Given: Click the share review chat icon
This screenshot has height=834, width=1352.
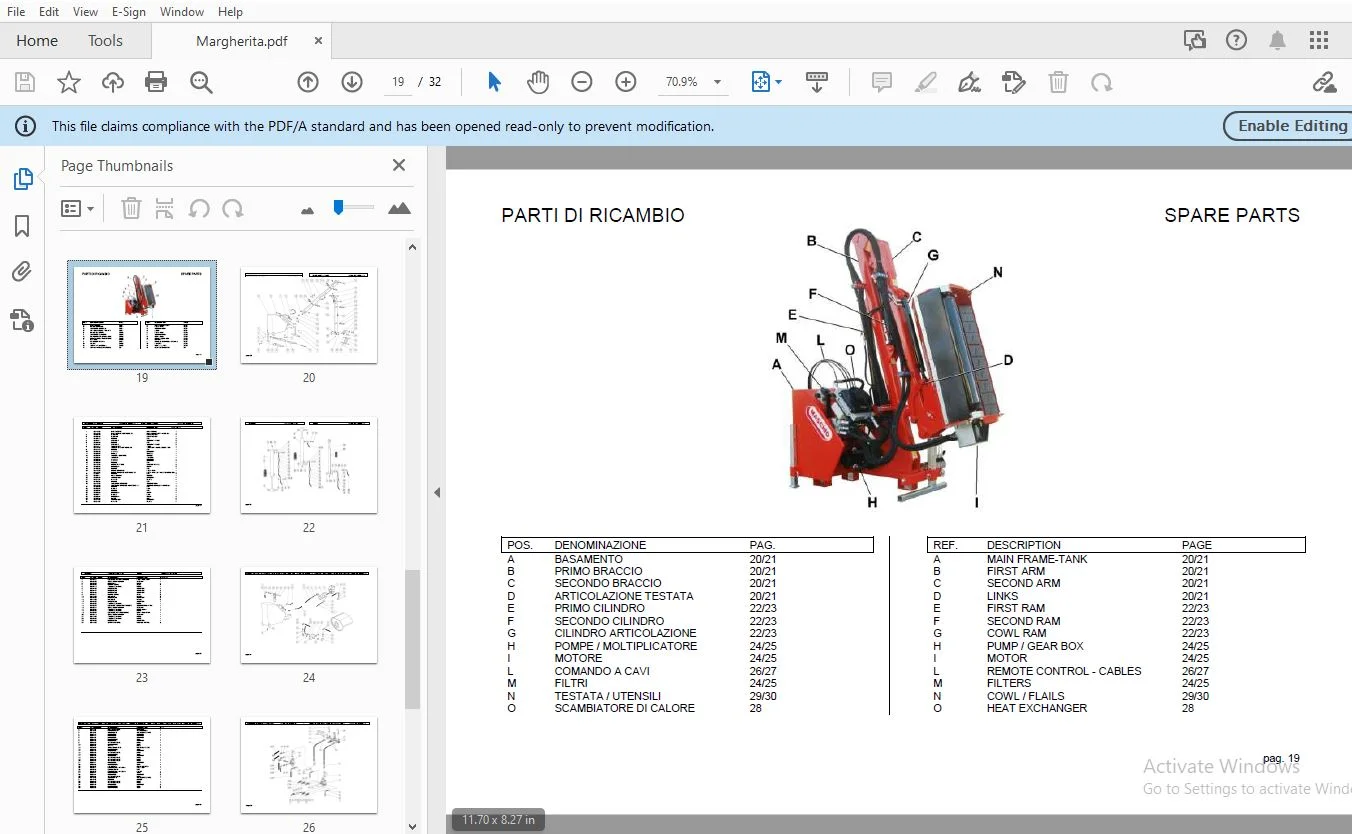Looking at the screenshot, I should click(1194, 40).
